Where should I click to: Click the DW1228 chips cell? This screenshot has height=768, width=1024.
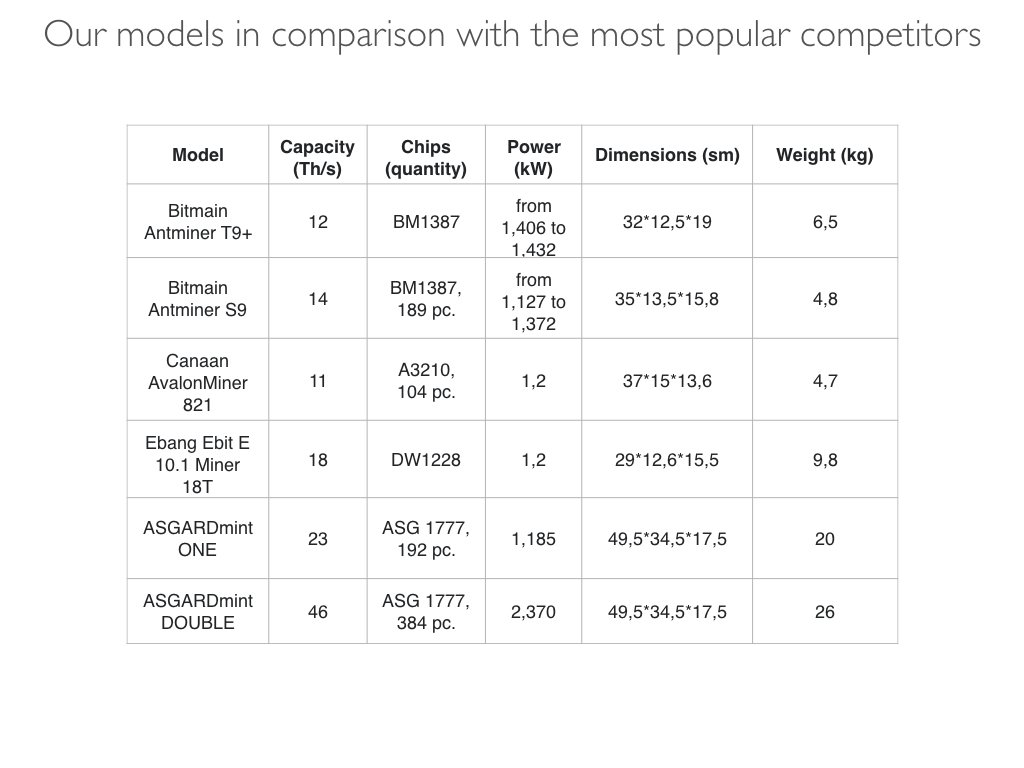[426, 459]
